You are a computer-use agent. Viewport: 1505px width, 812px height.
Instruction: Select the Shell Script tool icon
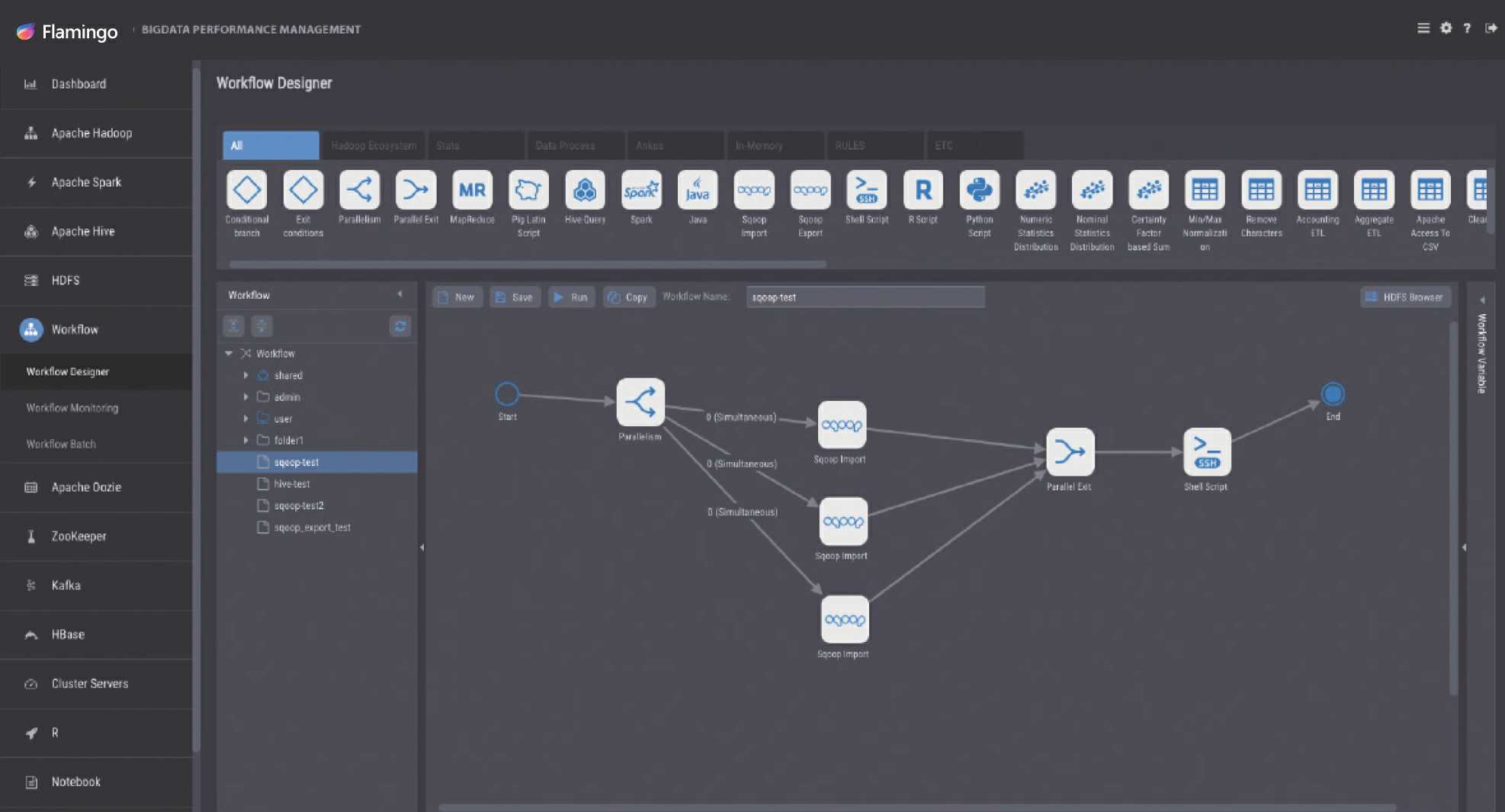tap(866, 191)
